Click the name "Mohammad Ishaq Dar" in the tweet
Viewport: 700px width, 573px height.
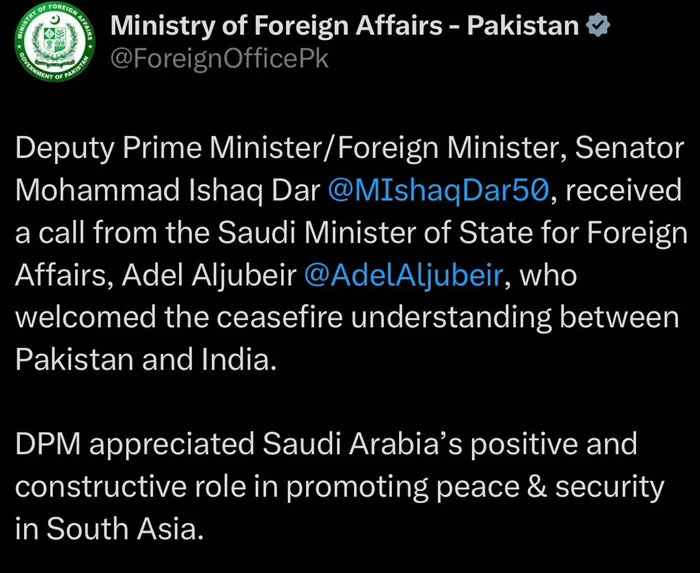click(162, 191)
